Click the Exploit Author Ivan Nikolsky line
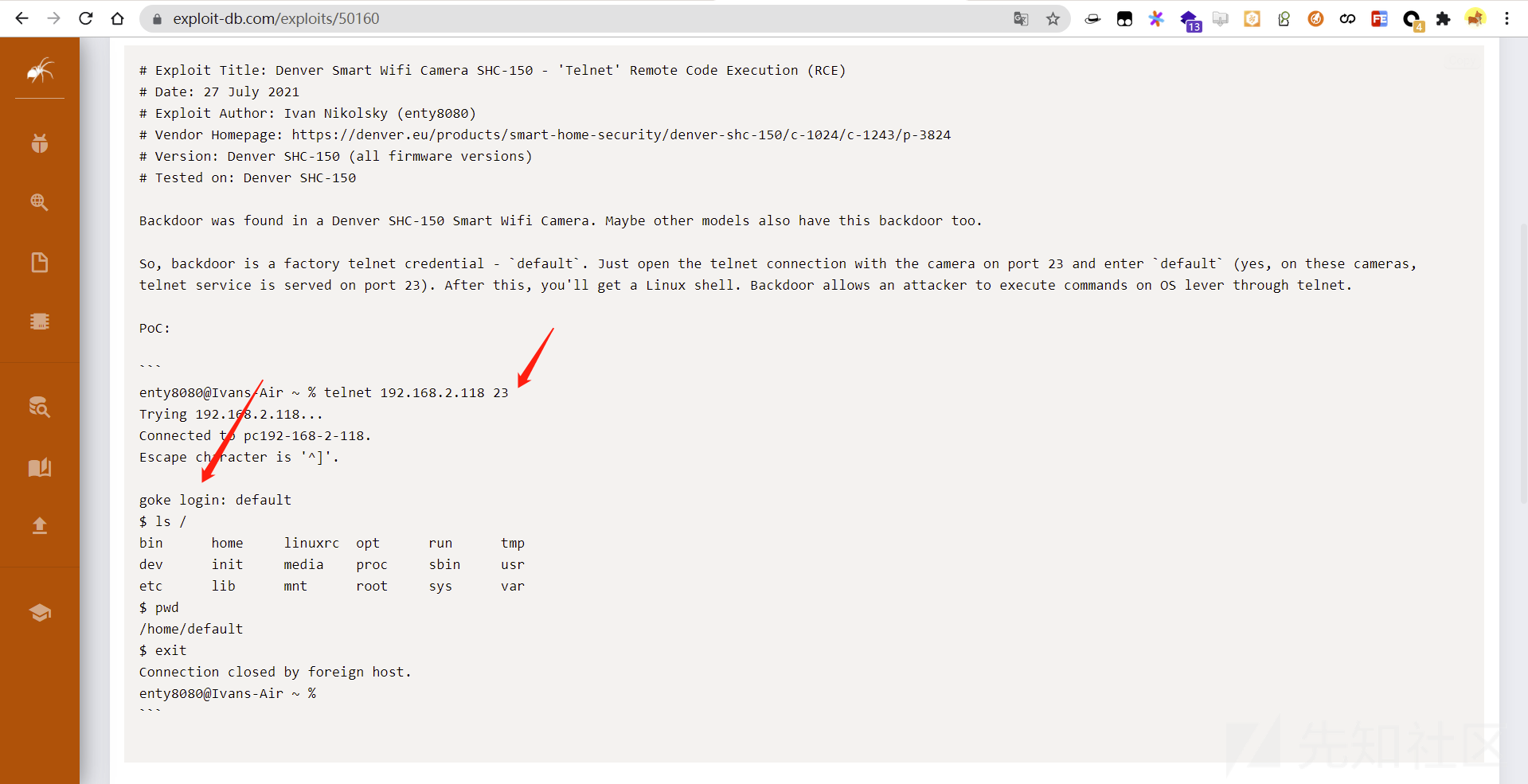 [x=307, y=113]
